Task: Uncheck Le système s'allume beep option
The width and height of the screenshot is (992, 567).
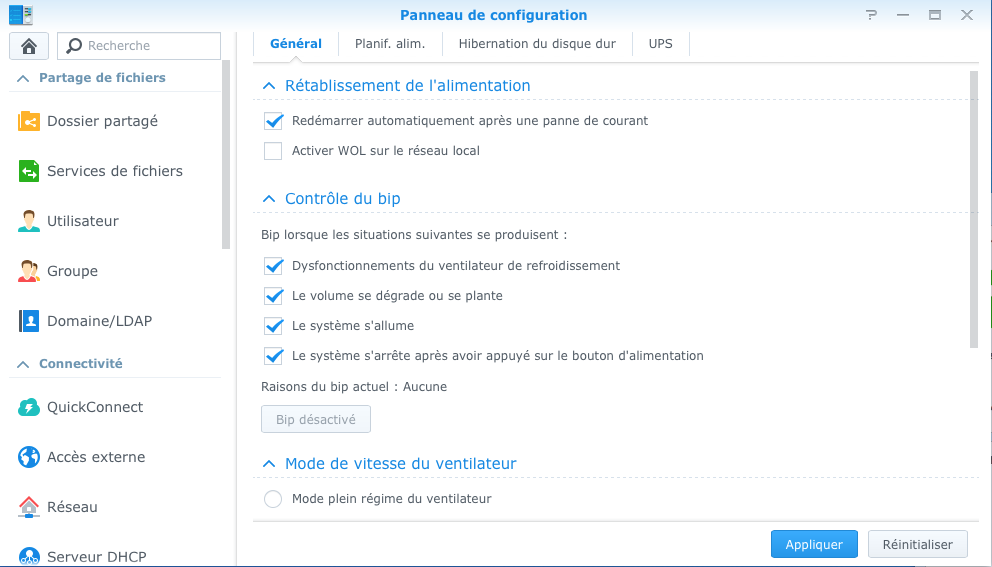Action: [x=273, y=326]
